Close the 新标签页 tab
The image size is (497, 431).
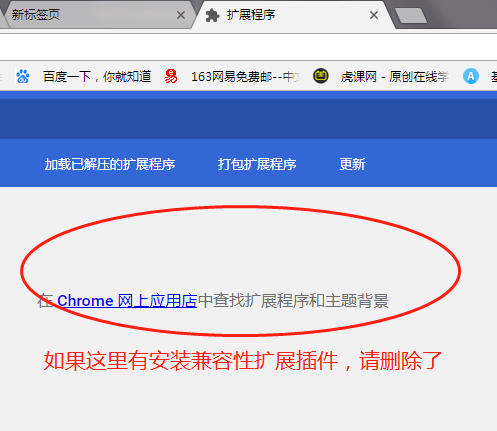181,15
